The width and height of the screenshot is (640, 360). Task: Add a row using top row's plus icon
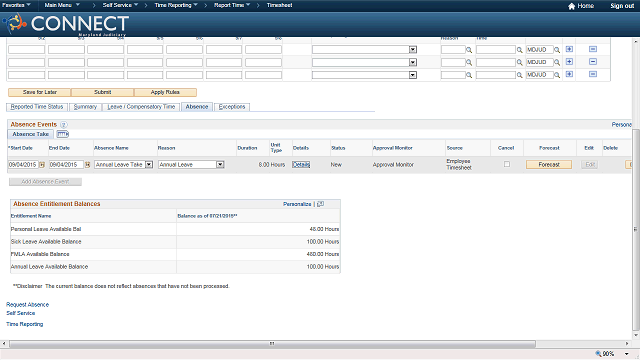pos(569,49)
